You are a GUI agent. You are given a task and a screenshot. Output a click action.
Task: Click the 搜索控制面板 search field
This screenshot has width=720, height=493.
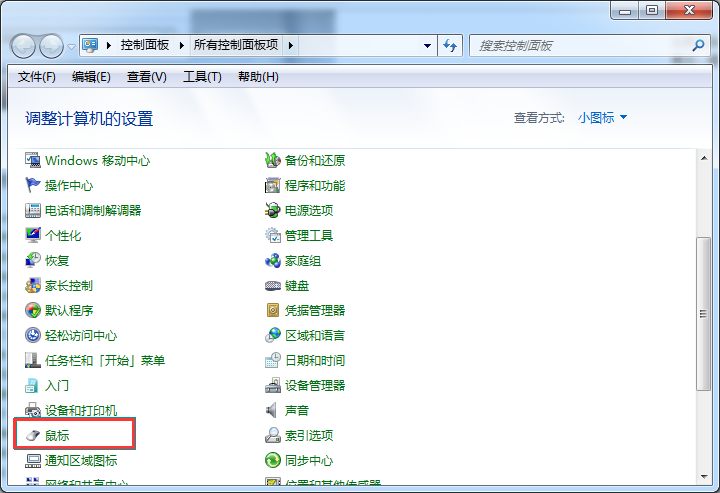tap(580, 46)
